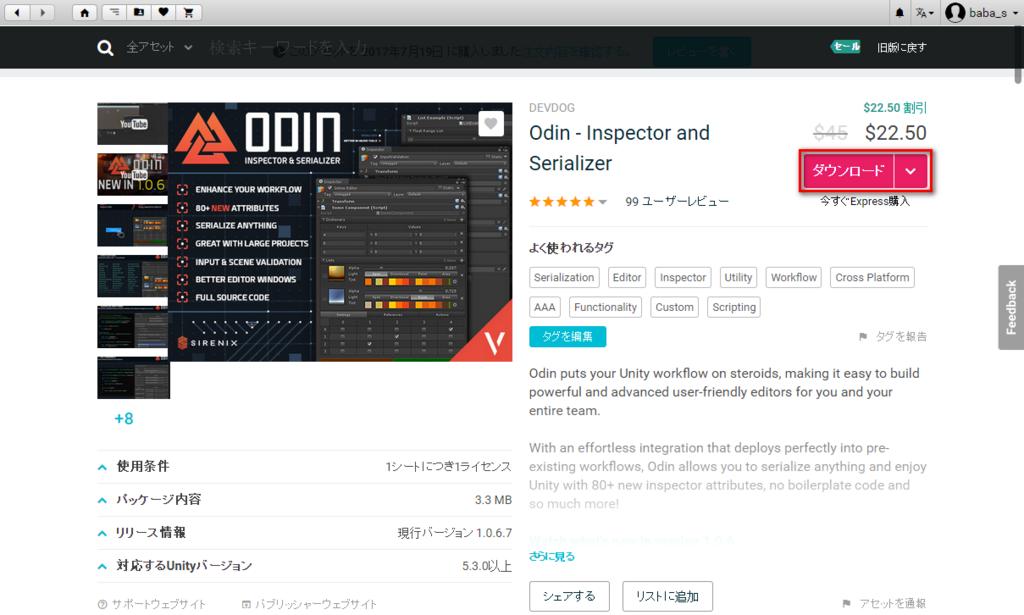Click アセットを通報 flag link
Screen dimensions: 1024x615
(884, 603)
